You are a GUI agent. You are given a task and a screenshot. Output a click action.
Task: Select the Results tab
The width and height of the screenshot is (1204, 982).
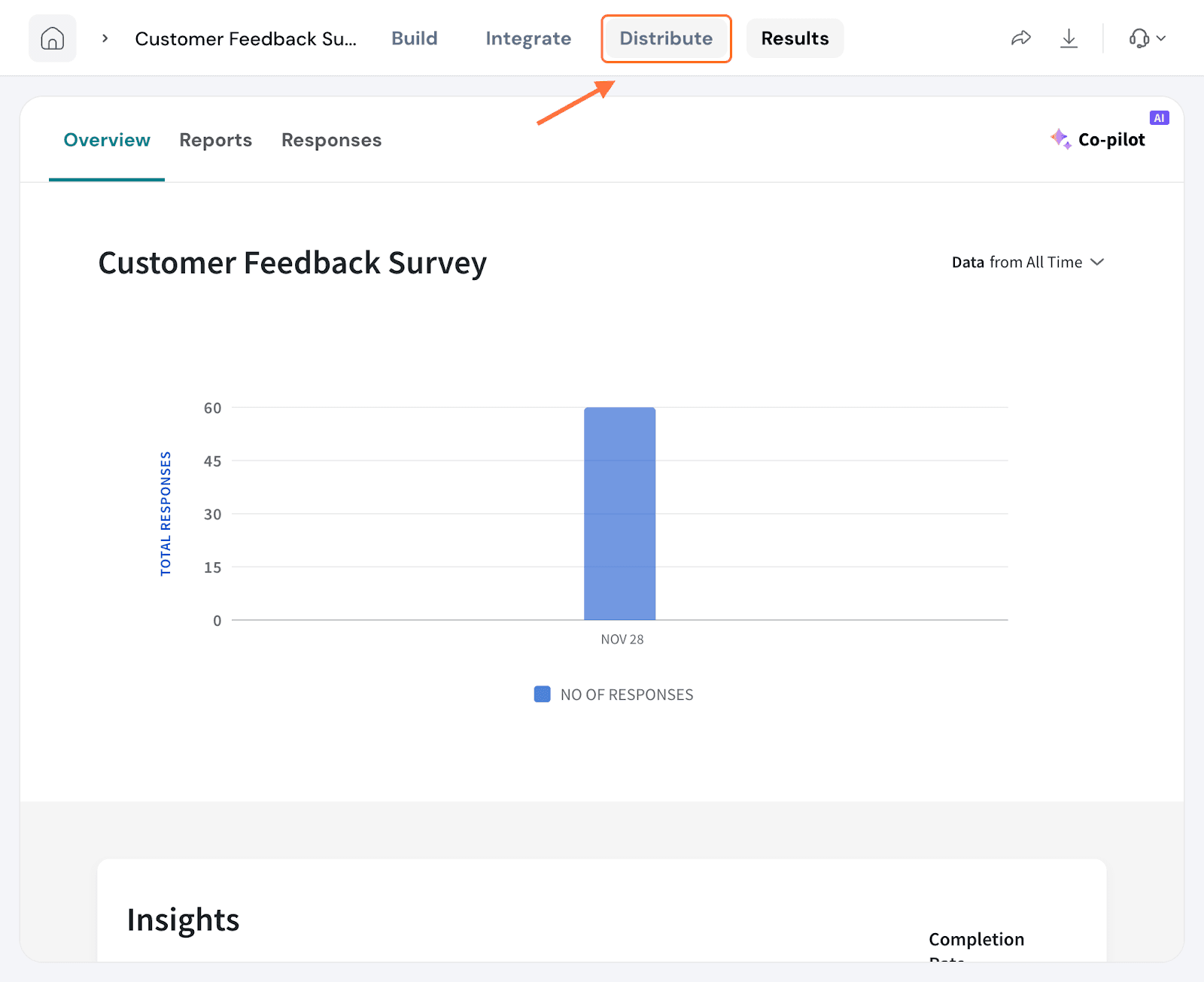pos(795,38)
